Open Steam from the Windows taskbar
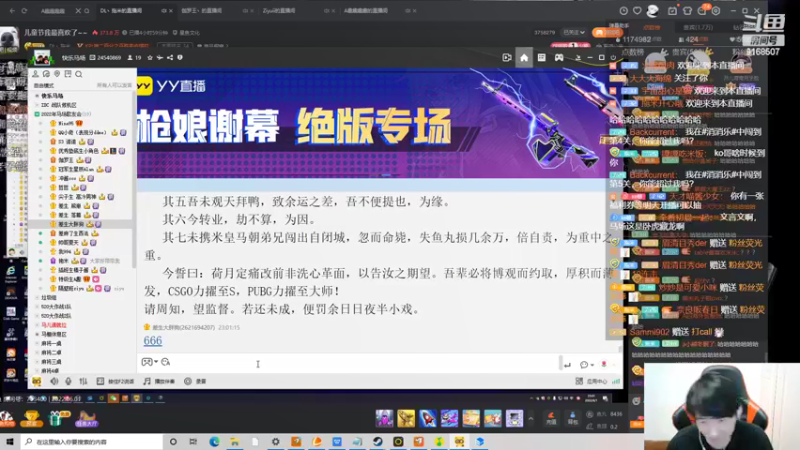 point(378,441)
